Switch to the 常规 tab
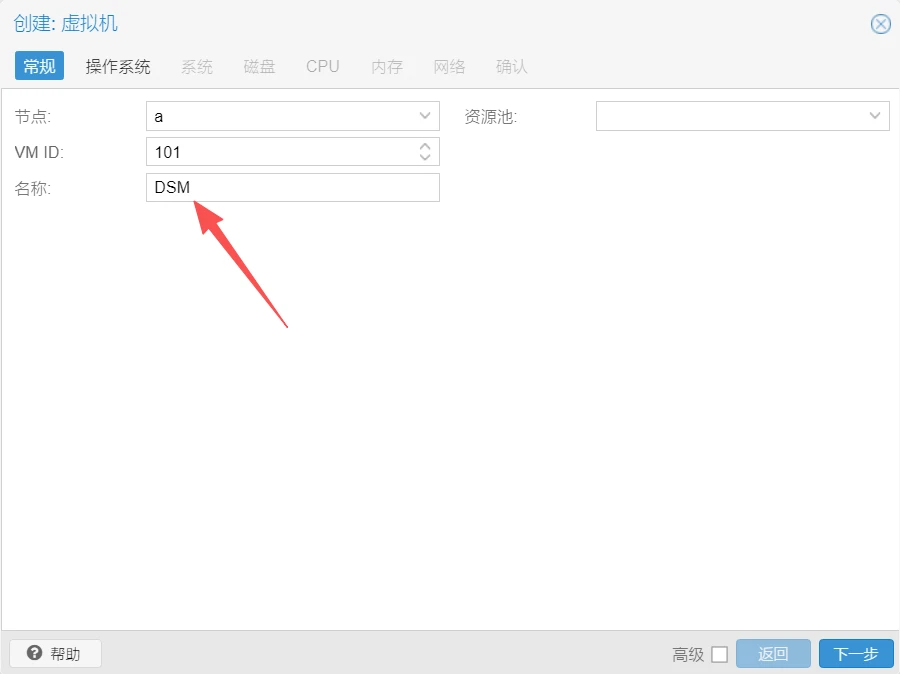 tap(40, 66)
